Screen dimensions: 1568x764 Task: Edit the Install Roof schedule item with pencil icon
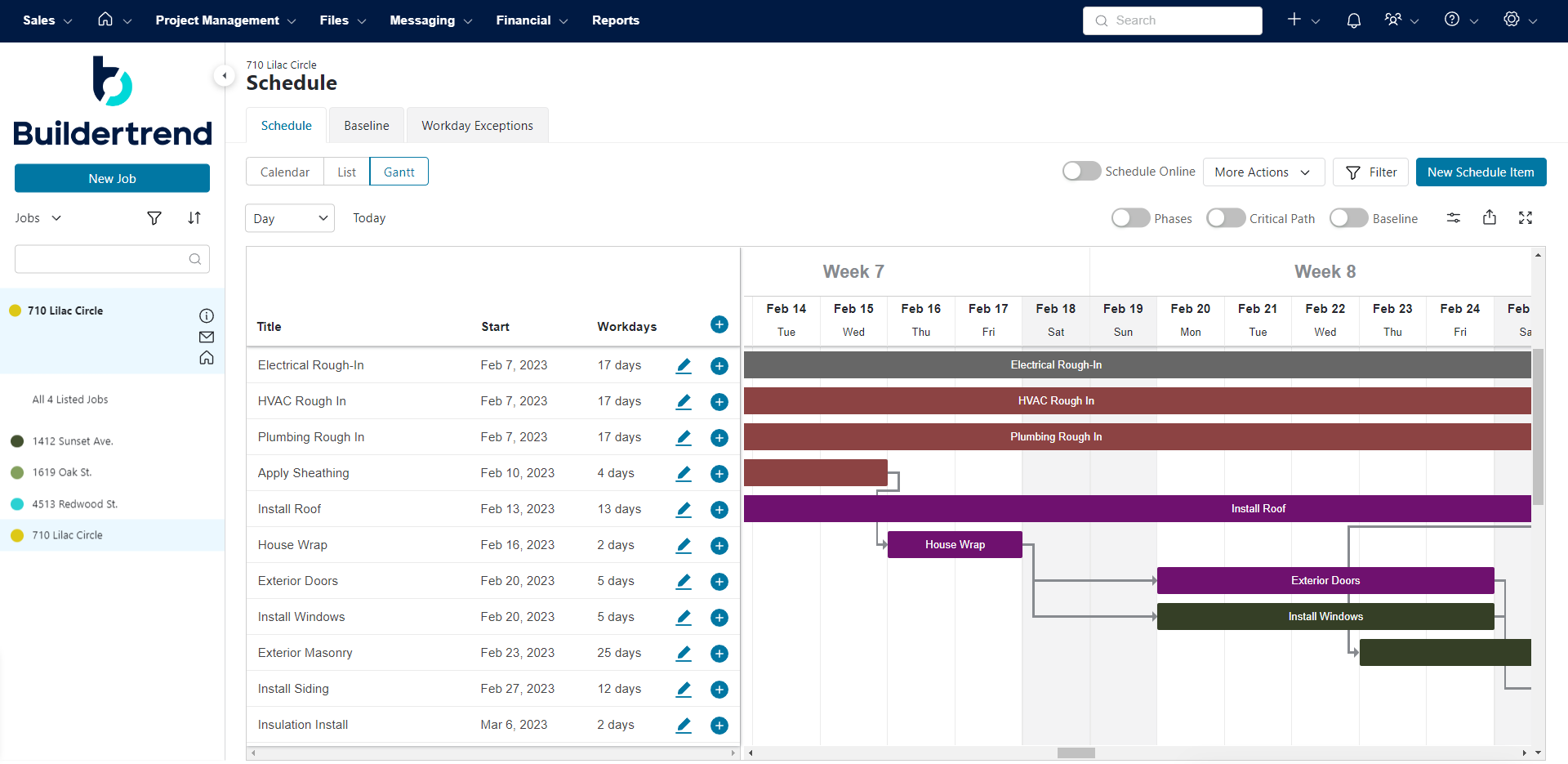tap(683, 509)
